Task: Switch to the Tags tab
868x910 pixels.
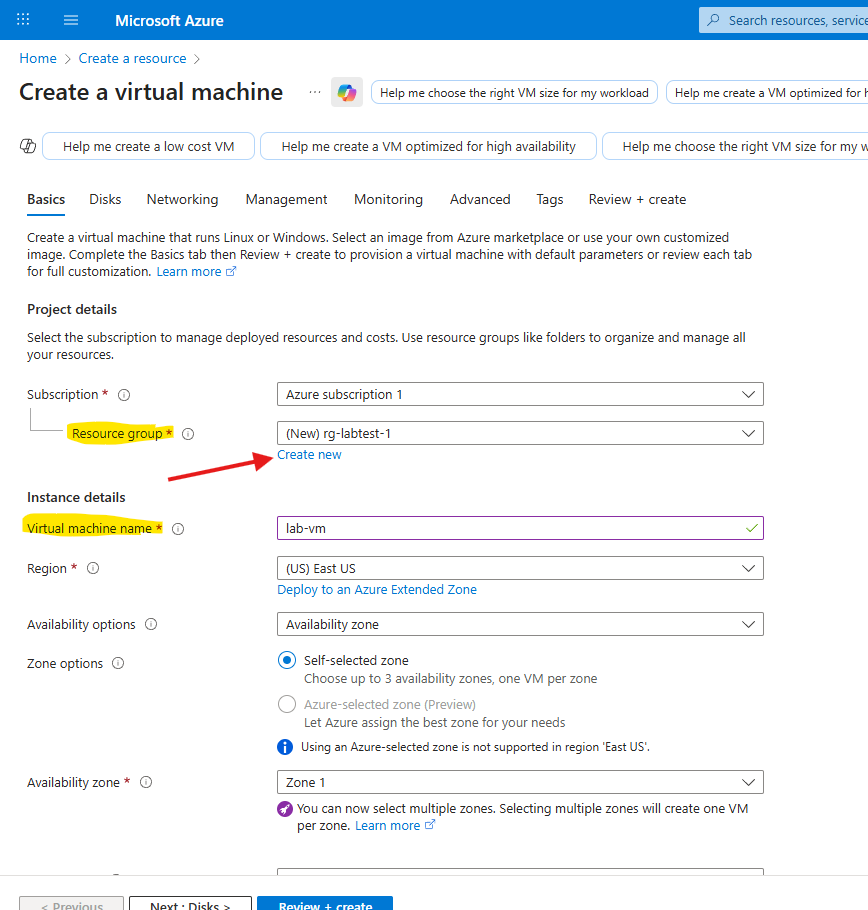Action: click(x=549, y=200)
